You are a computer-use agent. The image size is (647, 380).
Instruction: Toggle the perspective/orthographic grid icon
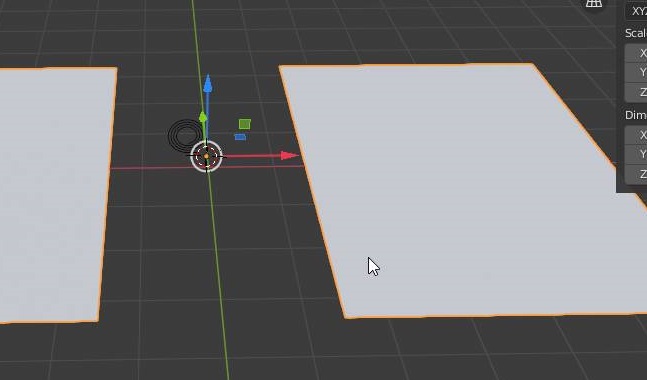pyautogui.click(x=594, y=4)
